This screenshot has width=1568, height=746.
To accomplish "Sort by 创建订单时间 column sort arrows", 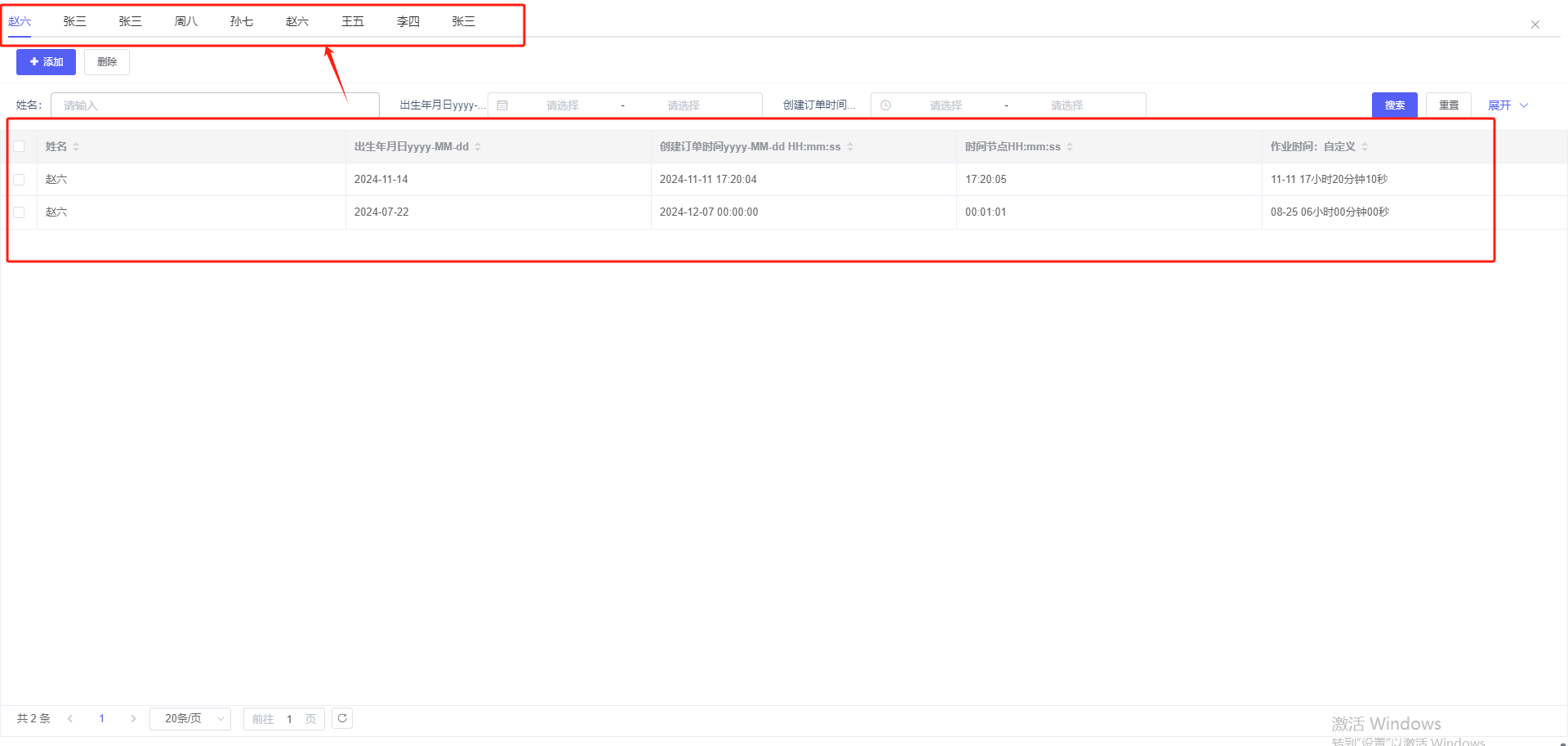I will coord(850,147).
